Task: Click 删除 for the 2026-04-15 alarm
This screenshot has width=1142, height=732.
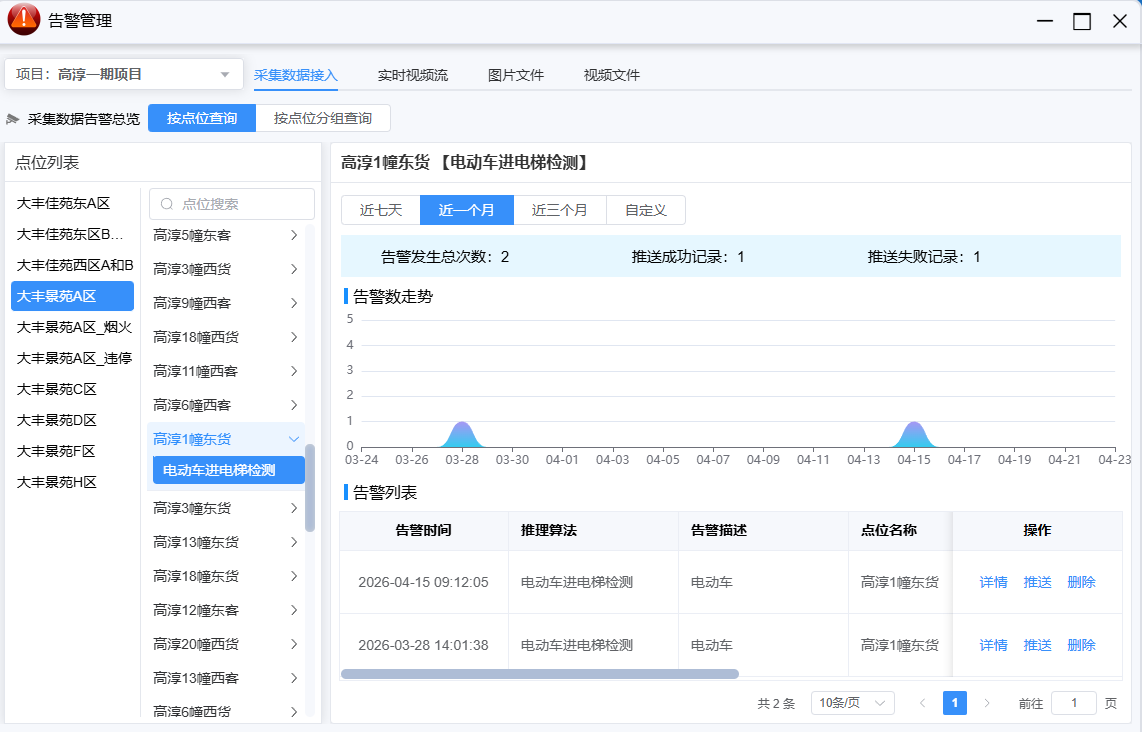Action: (1082, 582)
